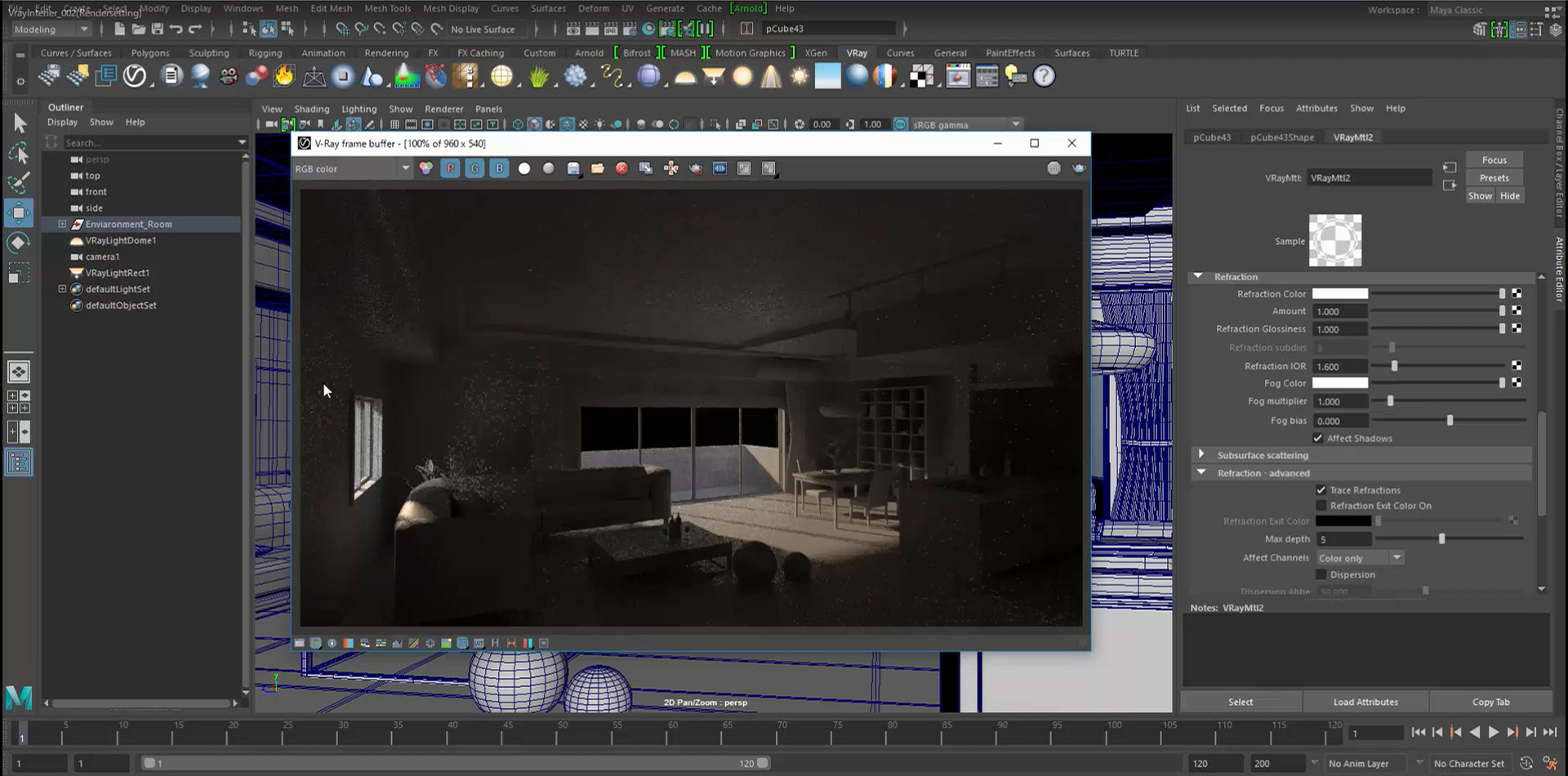Click Load Attributes at the bottom right
The width and height of the screenshot is (1568, 776).
tap(1365, 702)
